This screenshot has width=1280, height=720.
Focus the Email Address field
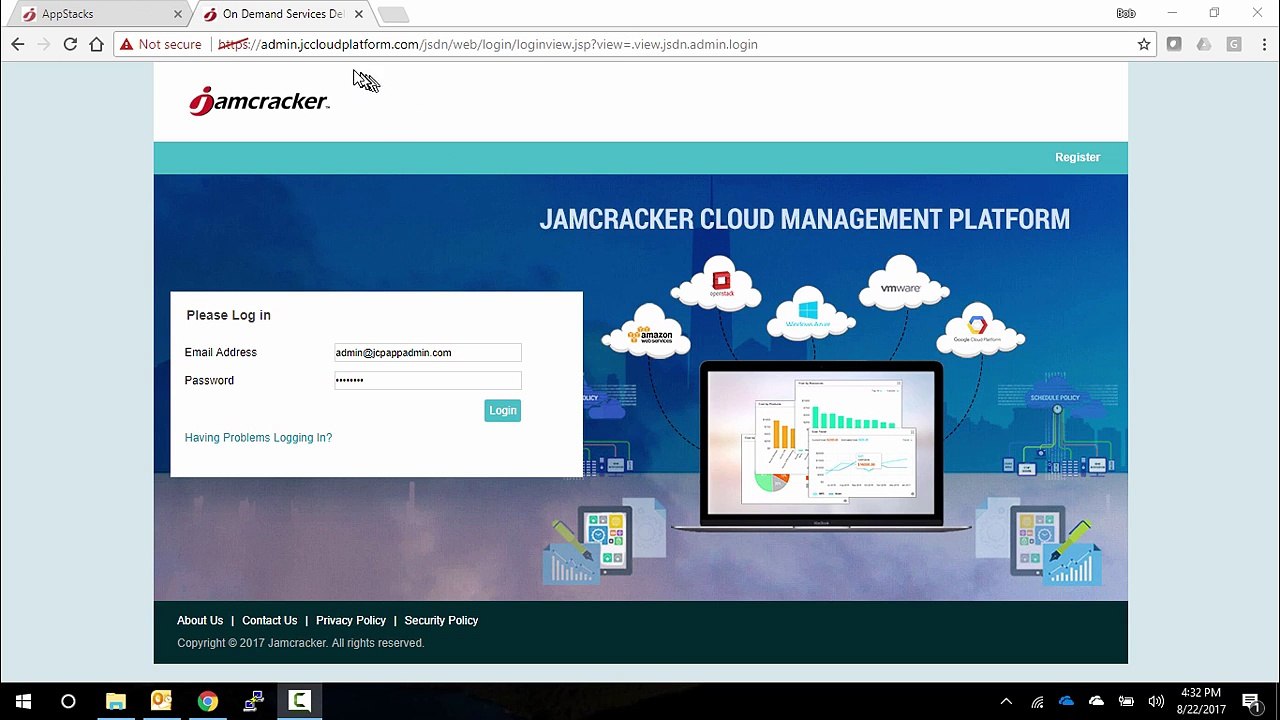[x=428, y=352]
